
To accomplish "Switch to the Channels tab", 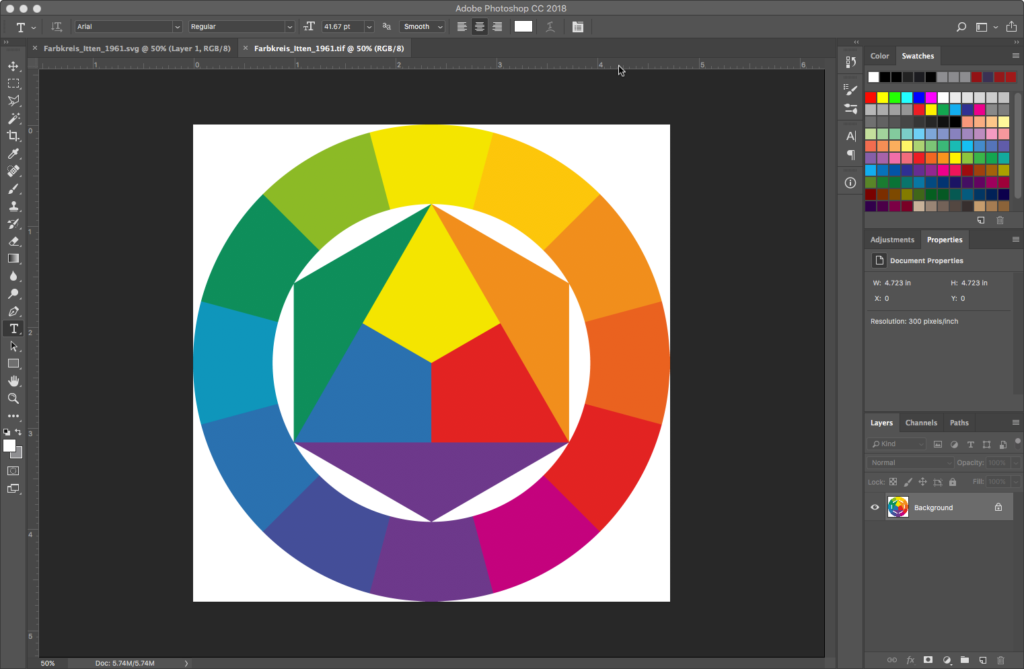I will click(921, 423).
